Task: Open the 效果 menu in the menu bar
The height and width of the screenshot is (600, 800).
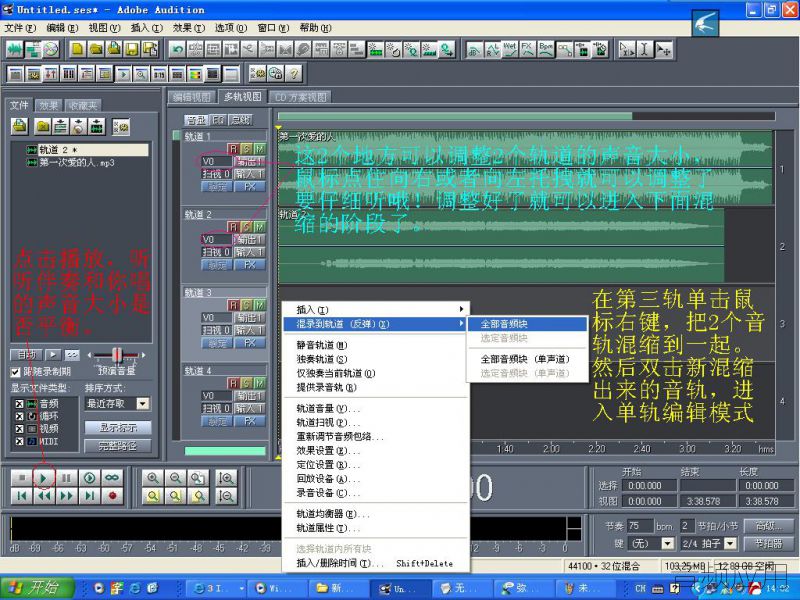Action: [189, 28]
